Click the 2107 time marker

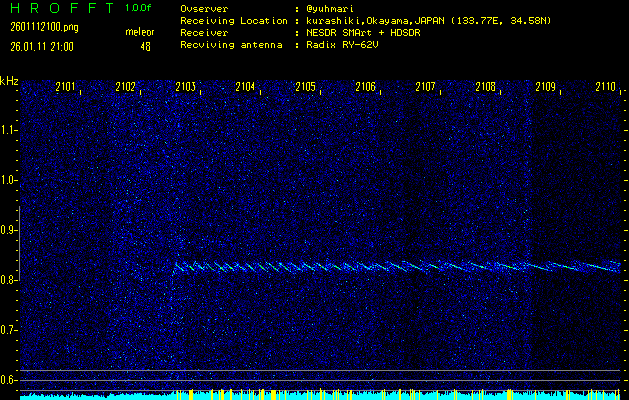426,88
